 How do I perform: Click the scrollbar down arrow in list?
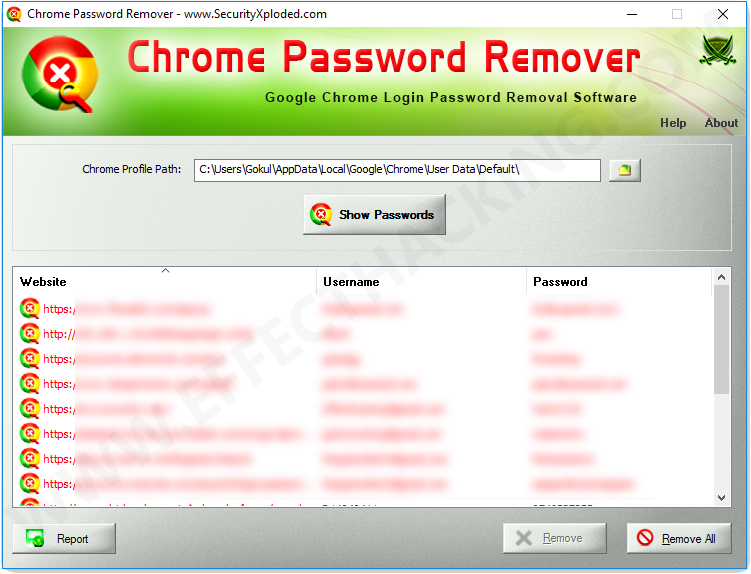721,498
